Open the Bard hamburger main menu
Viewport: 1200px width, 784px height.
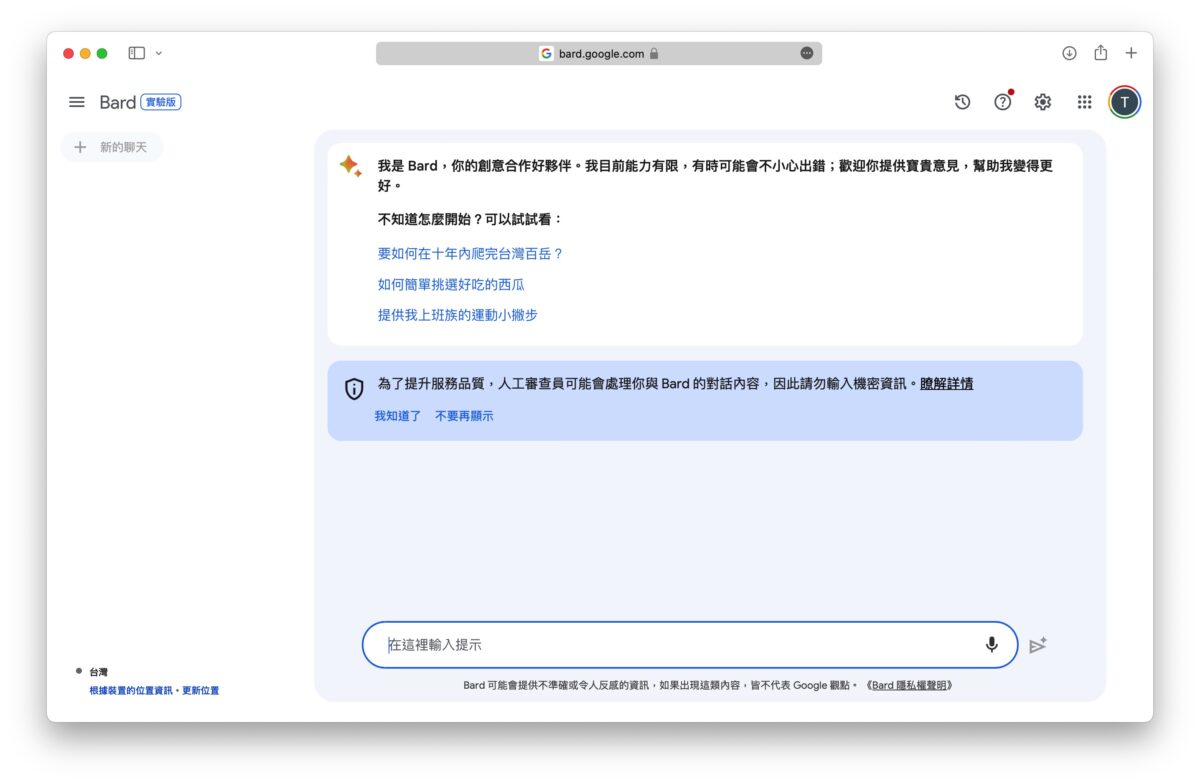[x=77, y=102]
